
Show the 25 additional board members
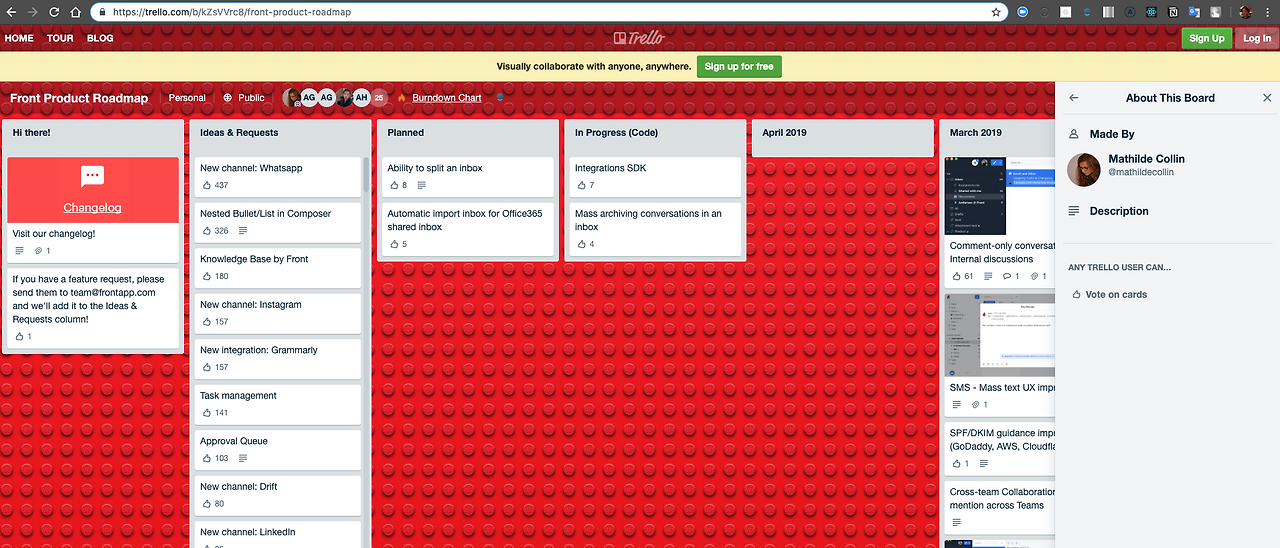pos(379,97)
